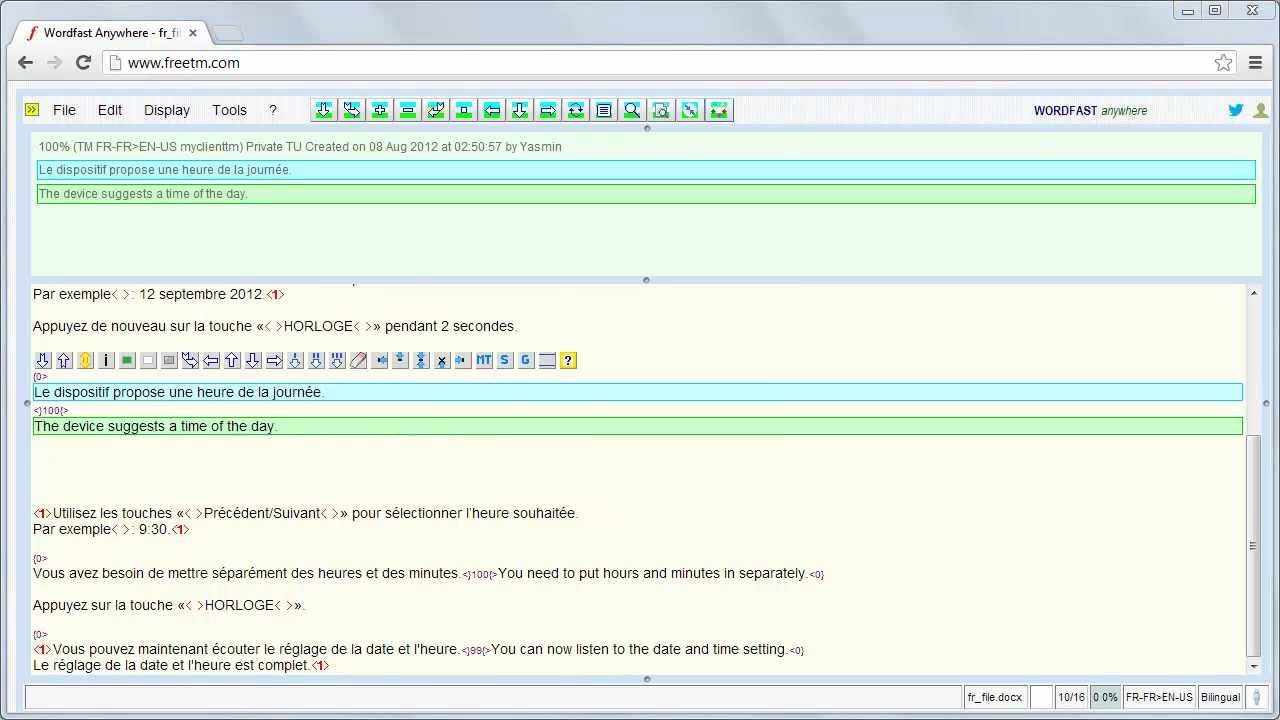Screen dimensions: 1280x720
Task: Click the WORDFAST anywhere logo text
Action: point(1091,111)
